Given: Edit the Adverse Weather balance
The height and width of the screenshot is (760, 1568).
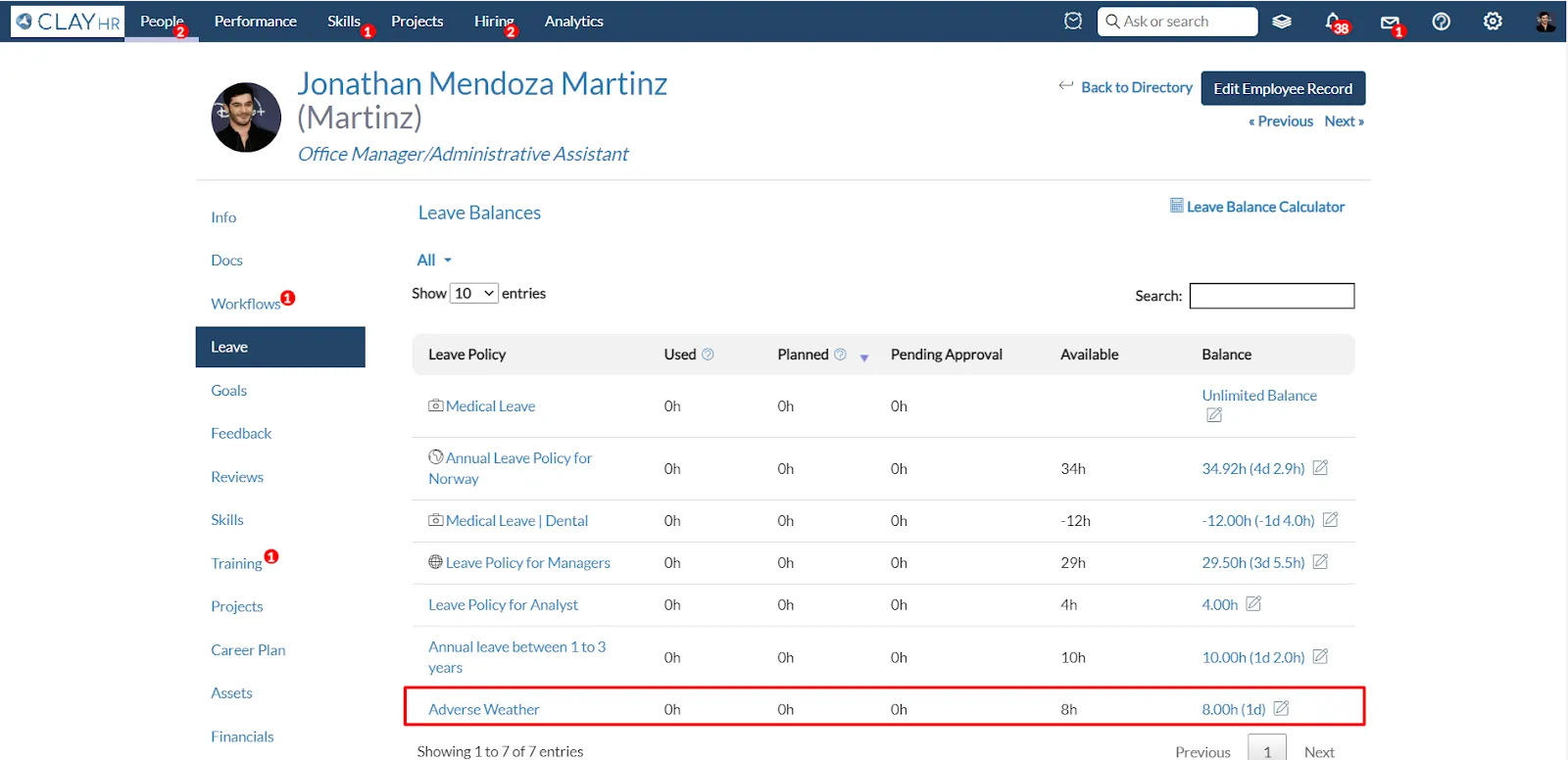Looking at the screenshot, I should pos(1281,708).
